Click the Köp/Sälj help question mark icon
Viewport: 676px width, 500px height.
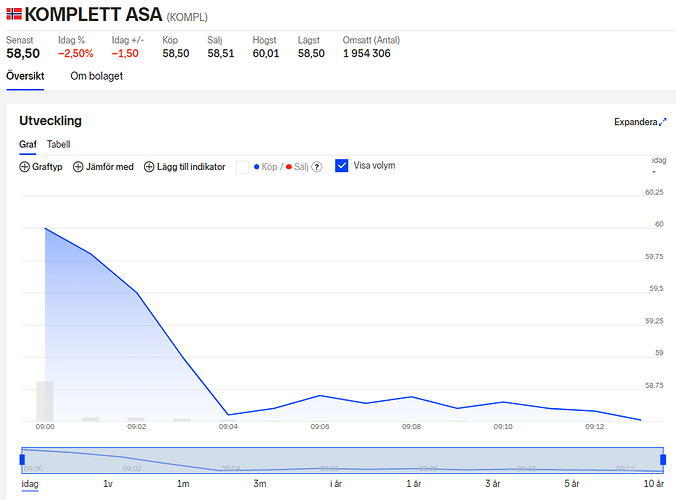[x=317, y=167]
